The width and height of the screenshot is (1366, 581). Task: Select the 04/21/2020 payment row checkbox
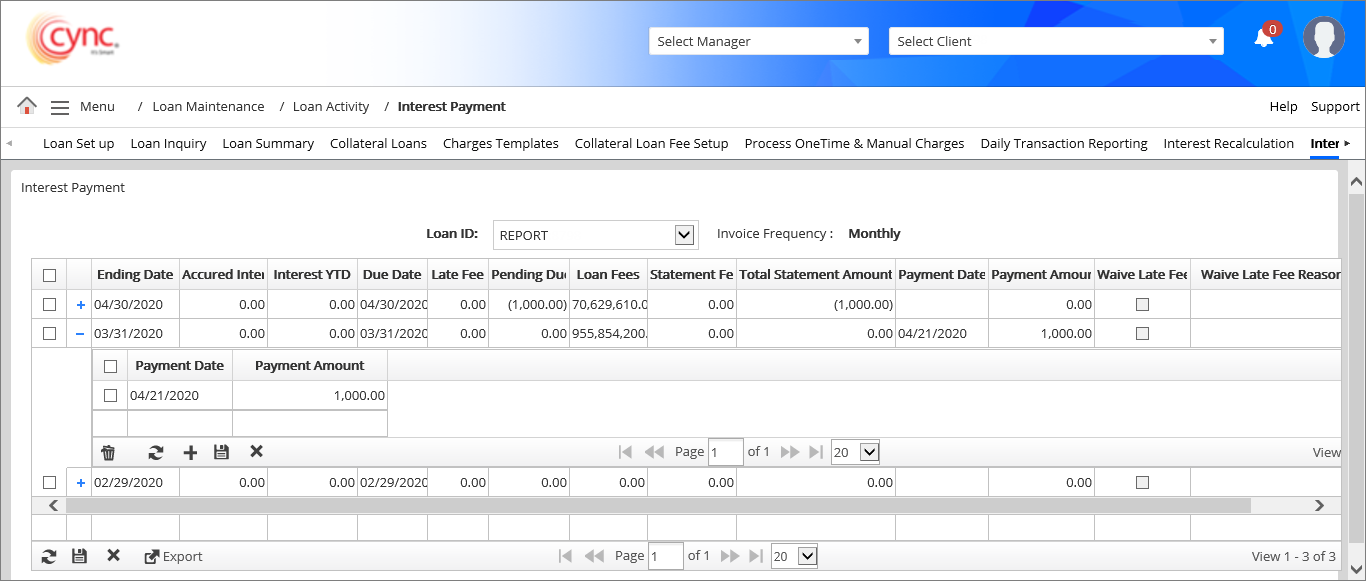(110, 396)
